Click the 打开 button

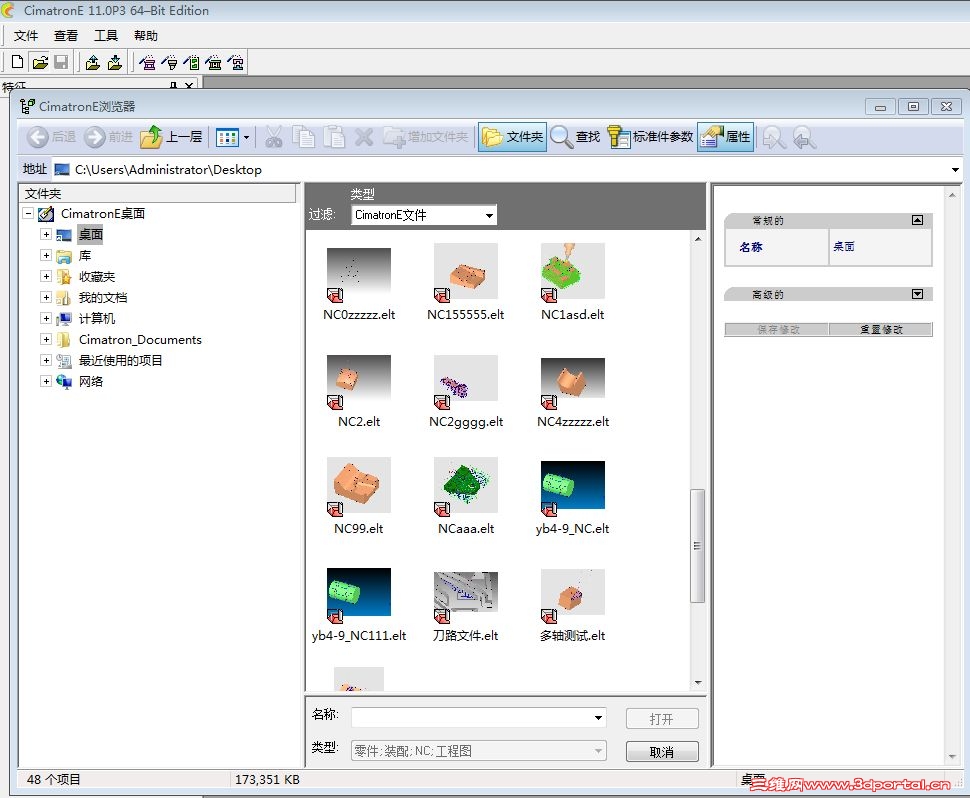[662, 719]
